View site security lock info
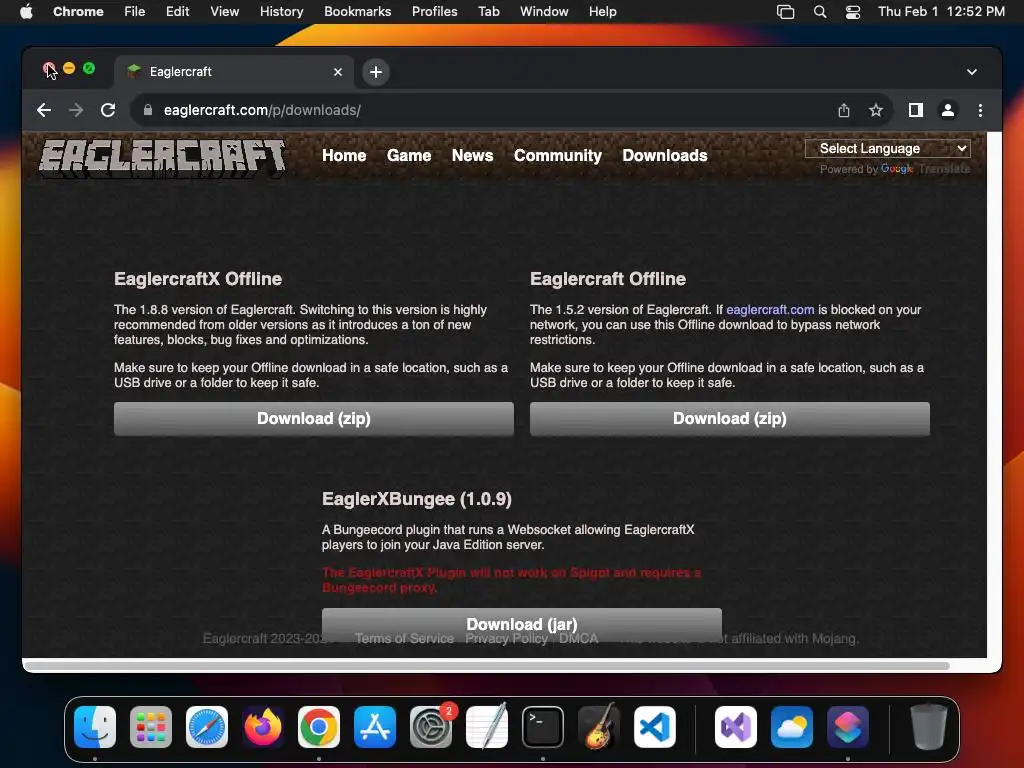 tap(148, 110)
